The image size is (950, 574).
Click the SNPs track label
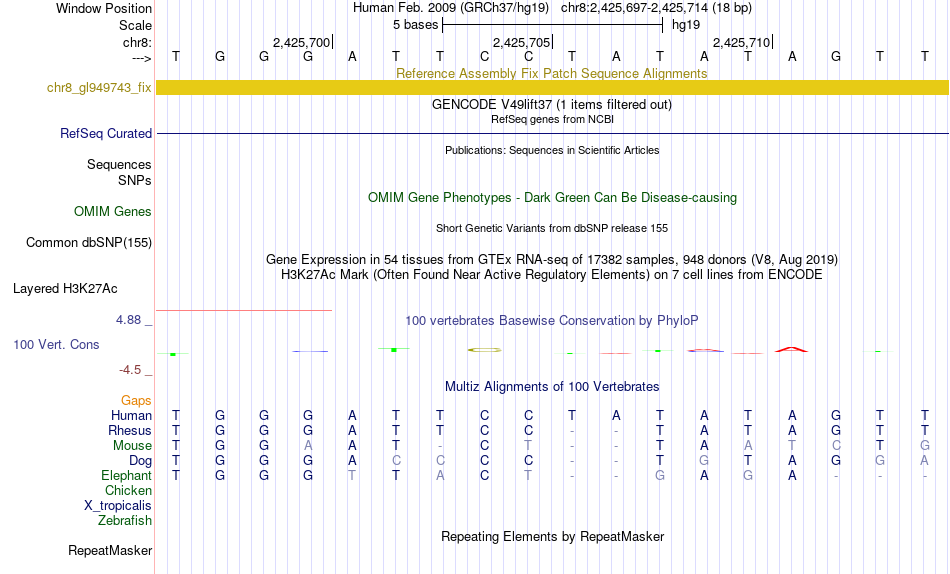[x=135, y=181]
